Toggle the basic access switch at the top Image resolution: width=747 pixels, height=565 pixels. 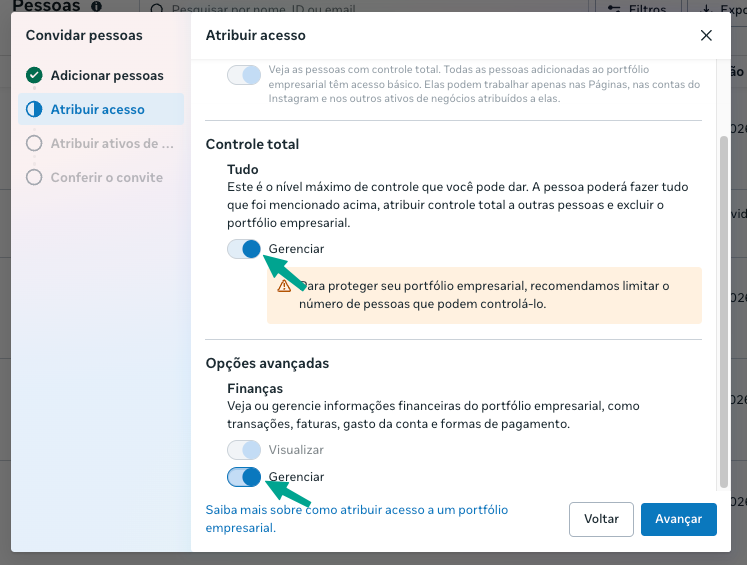[x=244, y=75]
